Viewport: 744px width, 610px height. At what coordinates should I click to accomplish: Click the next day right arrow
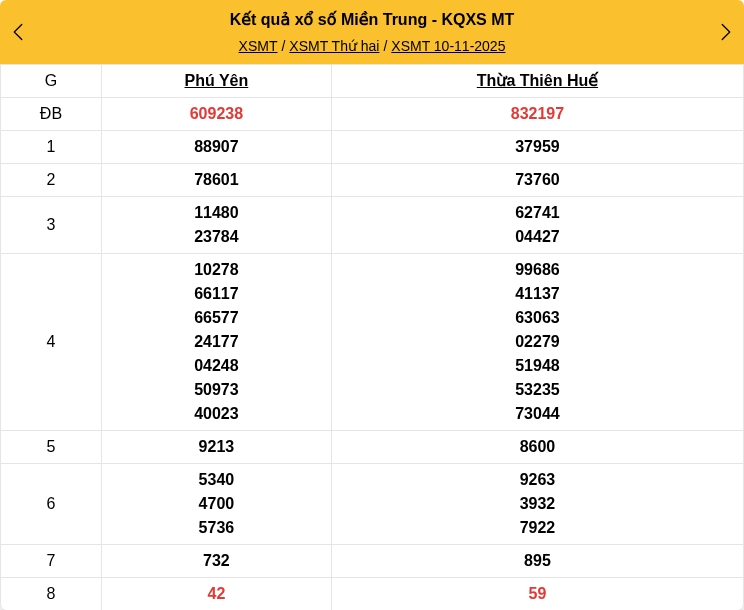coord(725,32)
